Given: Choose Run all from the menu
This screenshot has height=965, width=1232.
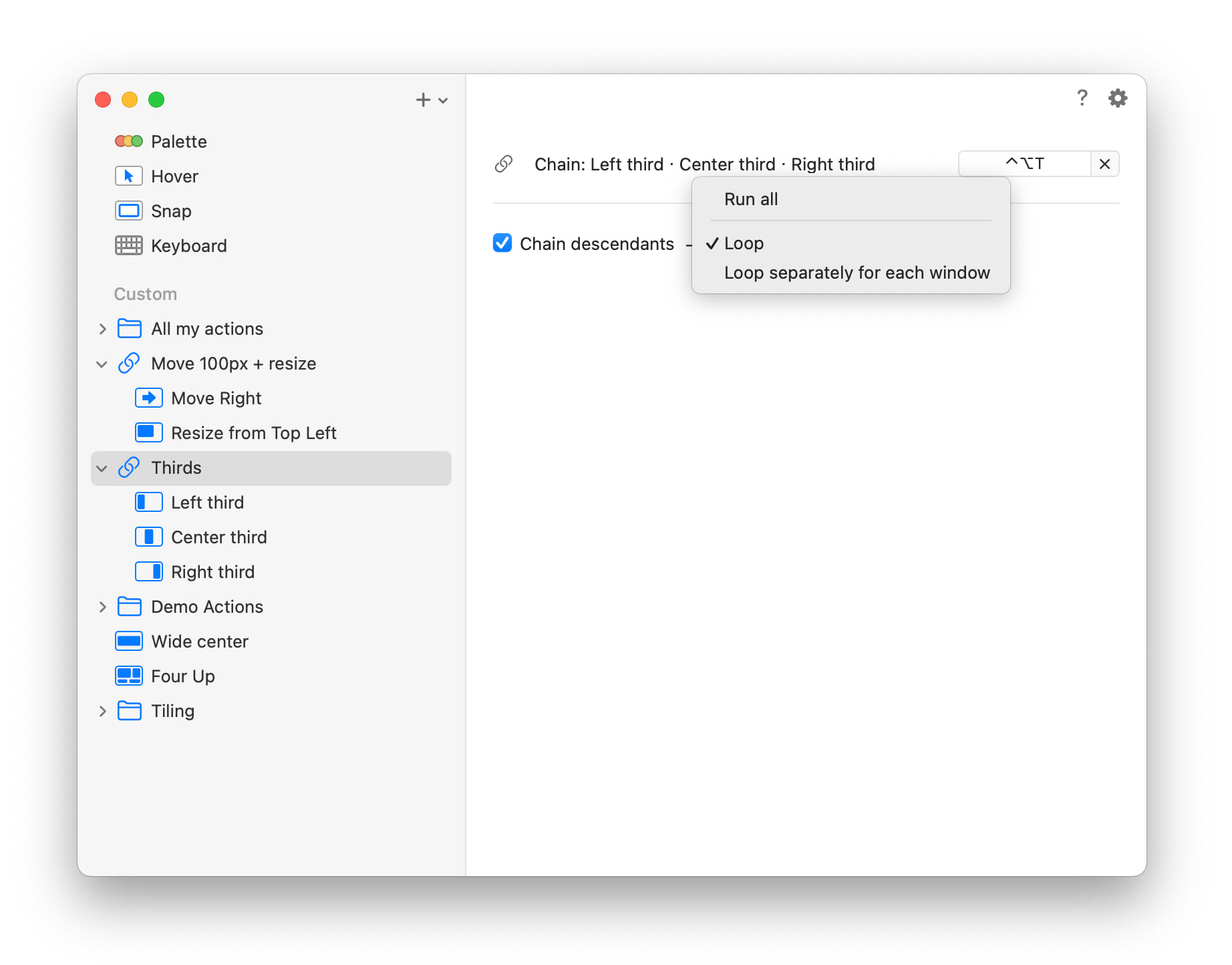Looking at the screenshot, I should [x=751, y=199].
